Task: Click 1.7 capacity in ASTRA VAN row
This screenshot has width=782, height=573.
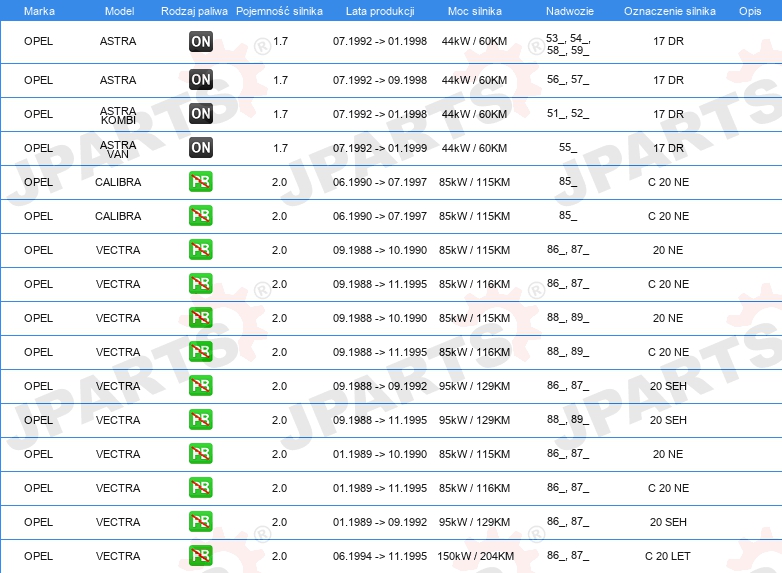Action: [x=280, y=148]
